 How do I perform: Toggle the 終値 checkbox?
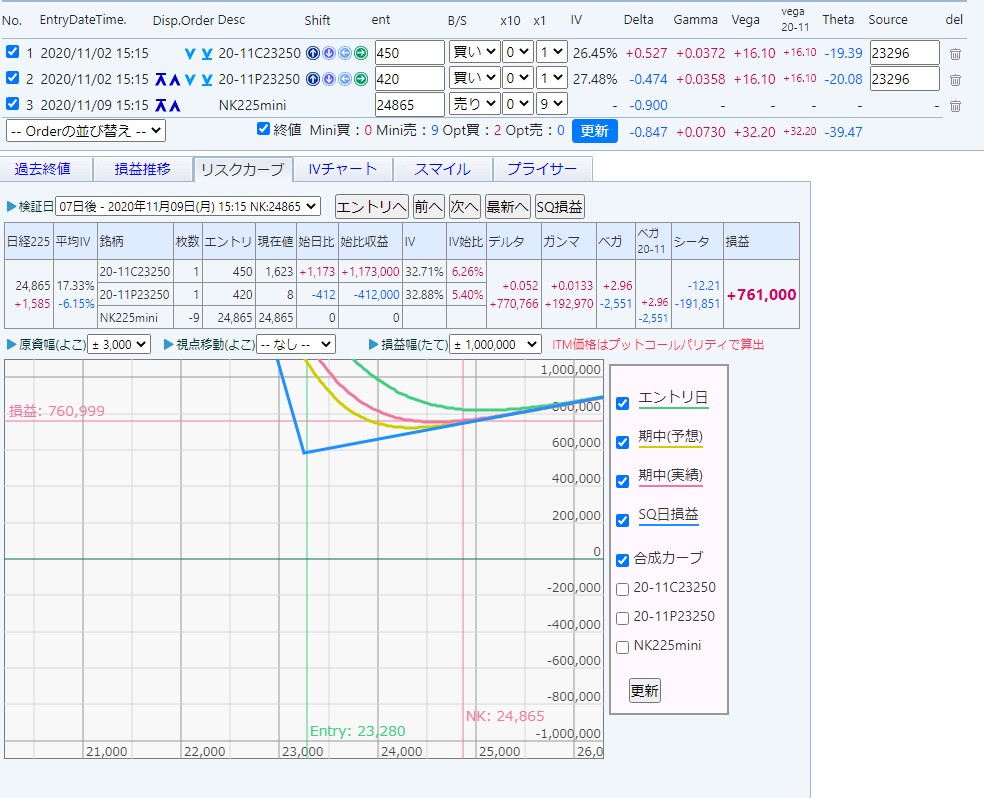pos(264,129)
